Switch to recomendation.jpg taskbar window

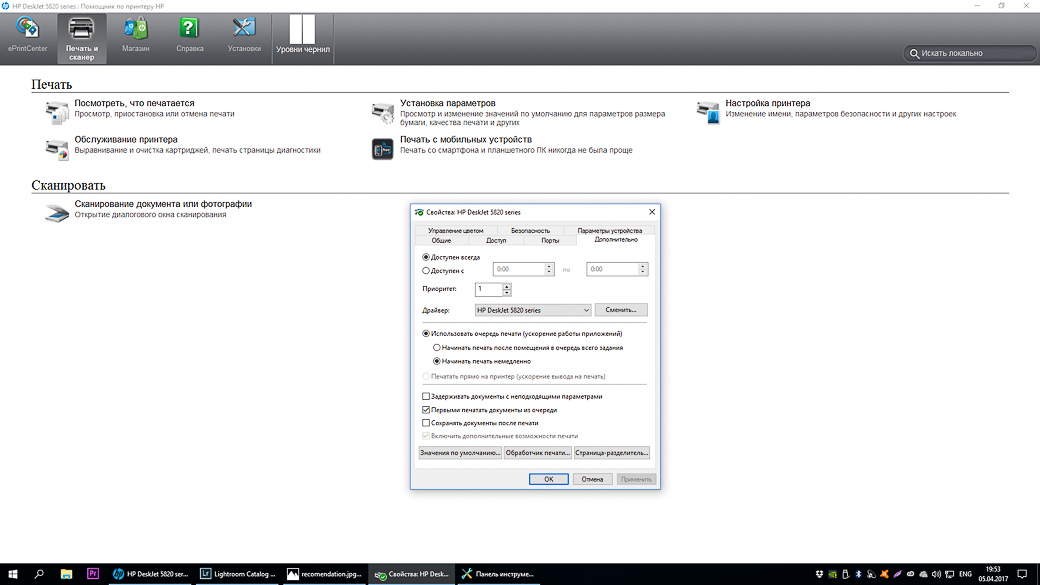325,574
